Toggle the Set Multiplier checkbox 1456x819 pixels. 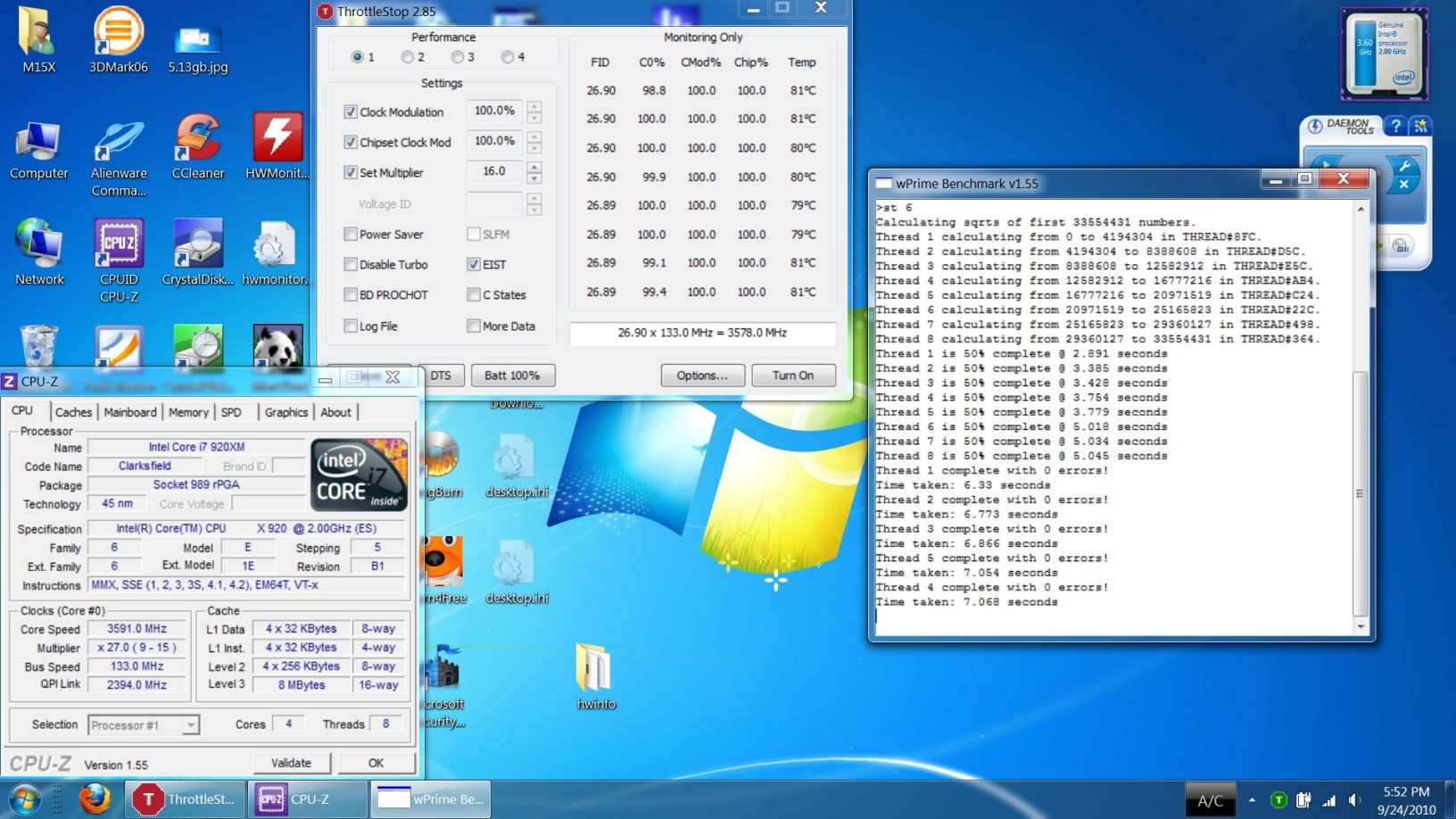pos(351,173)
